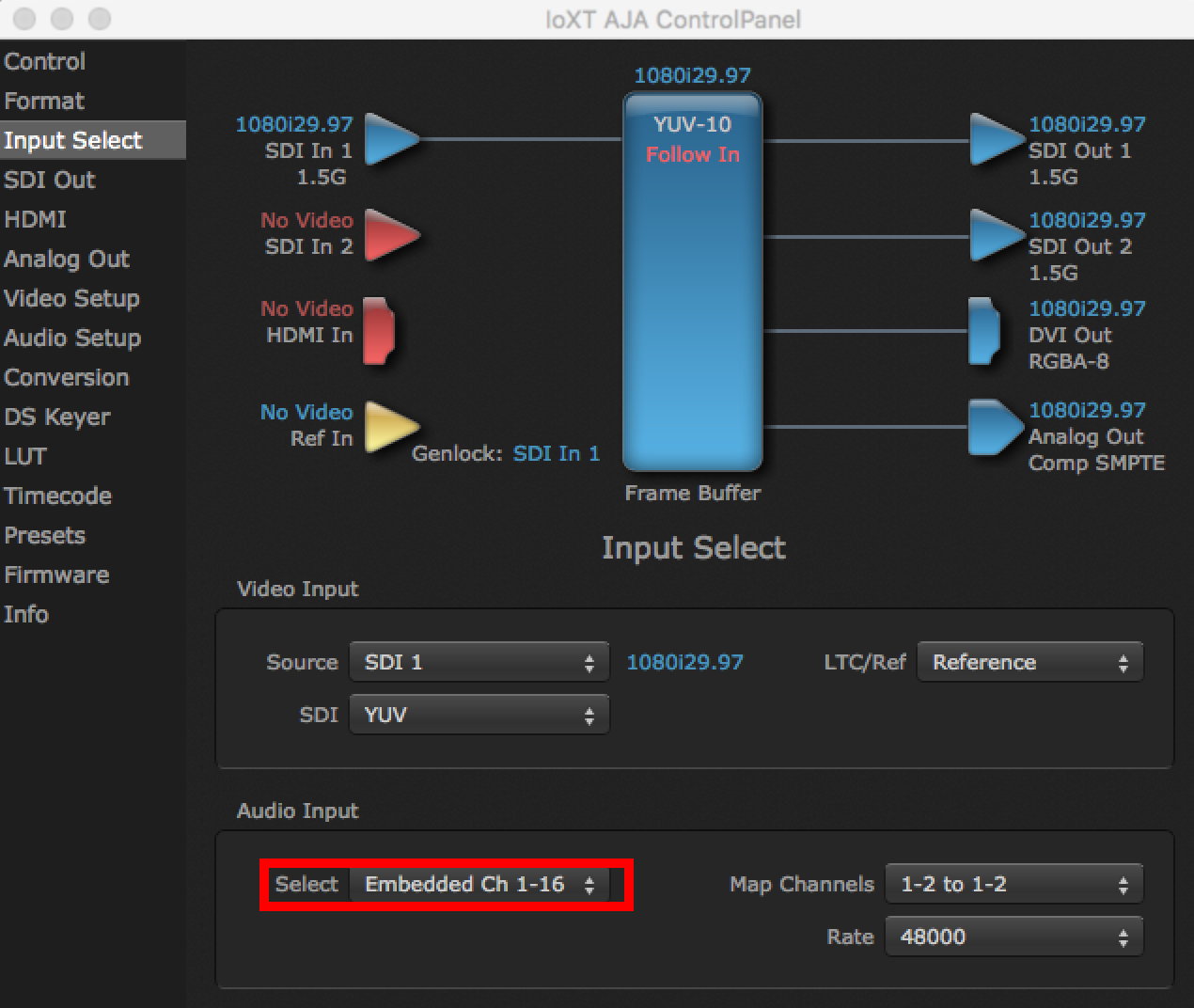Click the DVI Out connector icon
Screen dimensions: 1194x1008
click(983, 330)
